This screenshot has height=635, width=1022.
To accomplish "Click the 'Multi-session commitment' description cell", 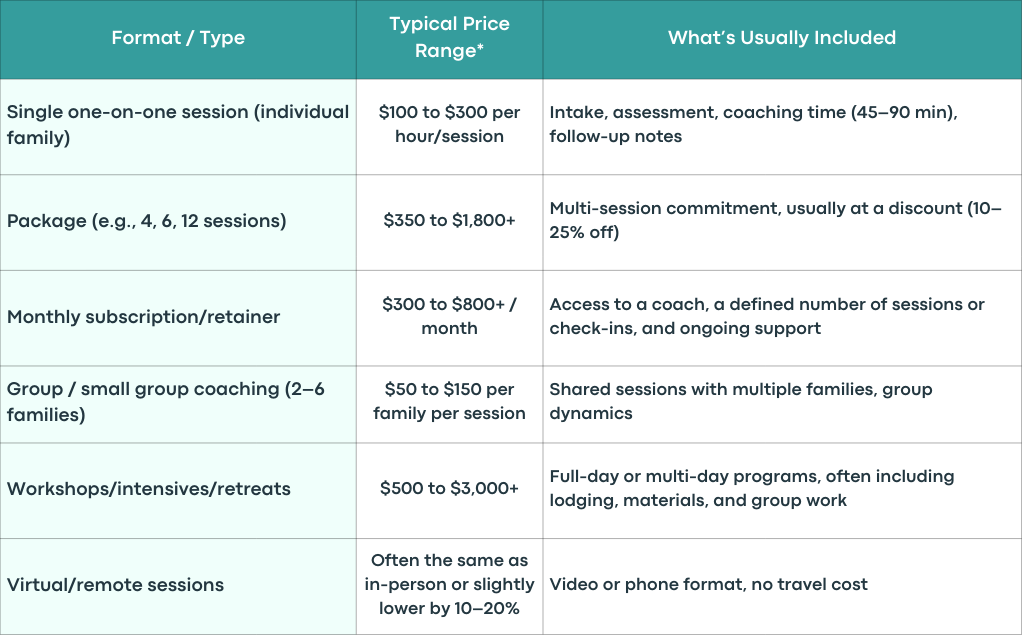I will 782,222.
